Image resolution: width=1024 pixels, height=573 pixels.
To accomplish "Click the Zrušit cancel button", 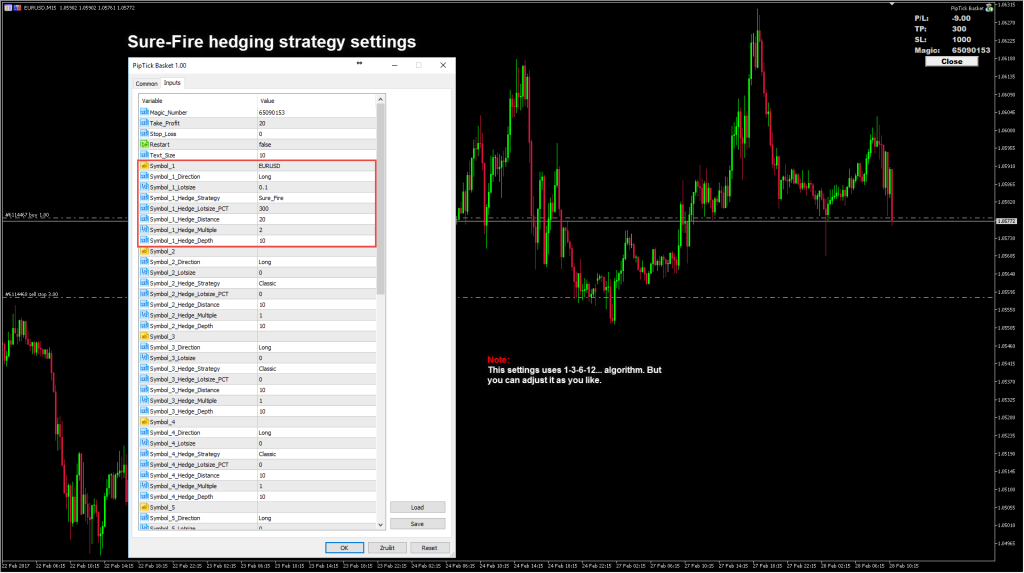I will (x=387, y=548).
